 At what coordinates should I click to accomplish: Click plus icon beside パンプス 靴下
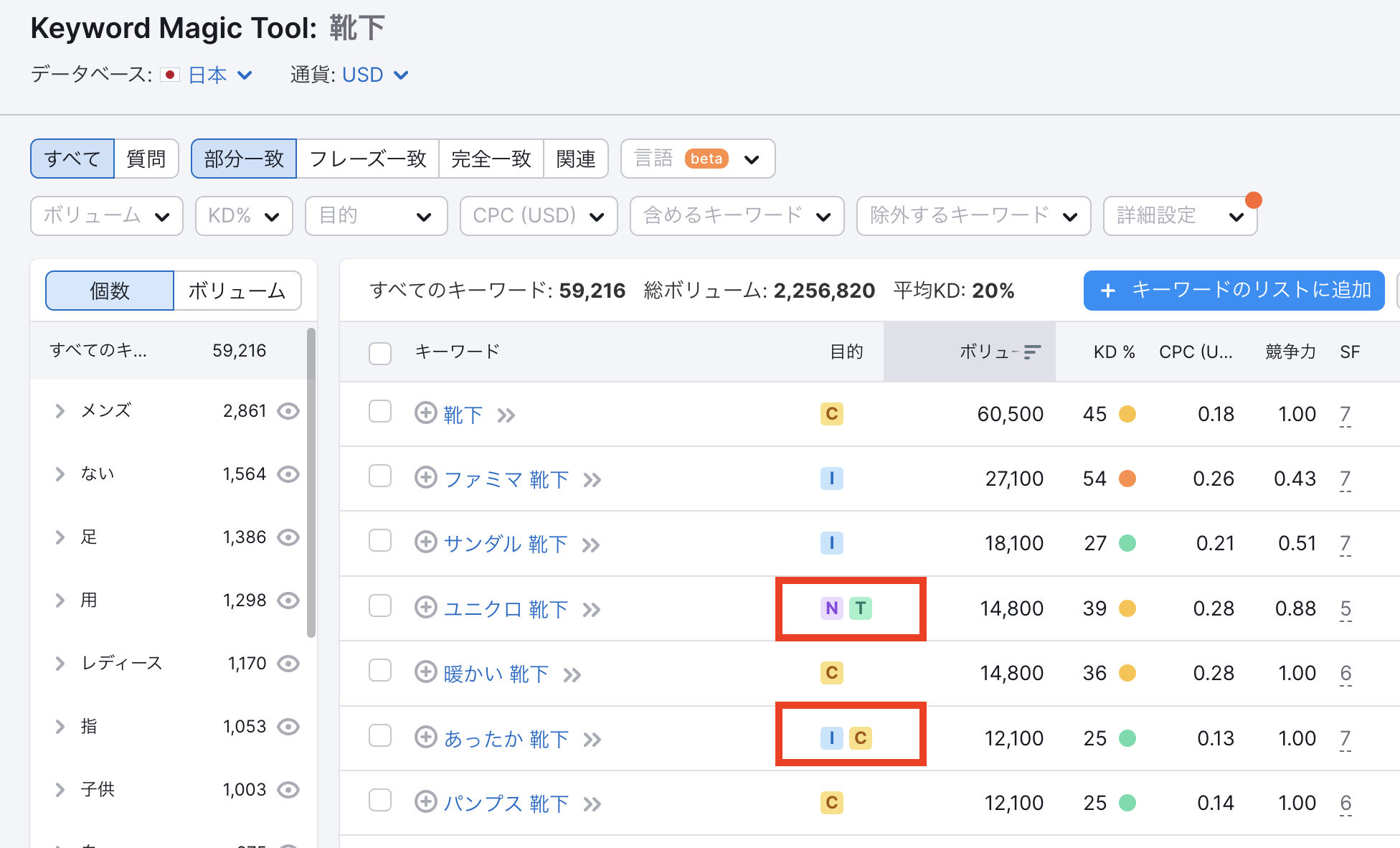tap(426, 801)
